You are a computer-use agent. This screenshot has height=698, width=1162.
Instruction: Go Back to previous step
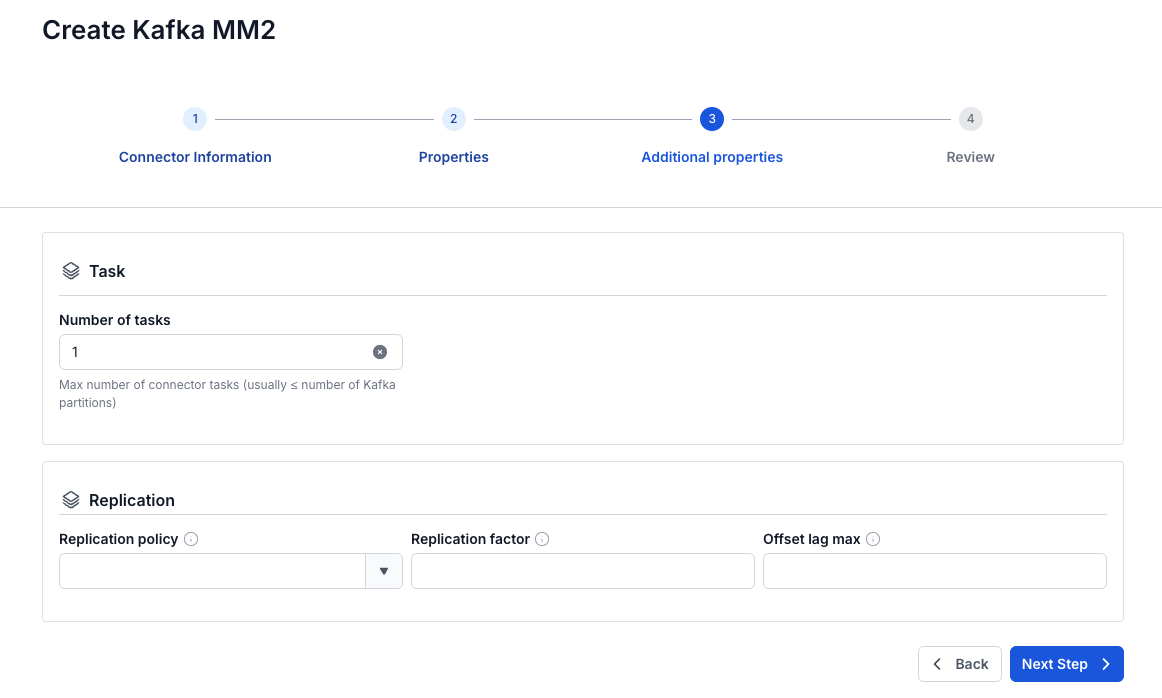coord(960,664)
